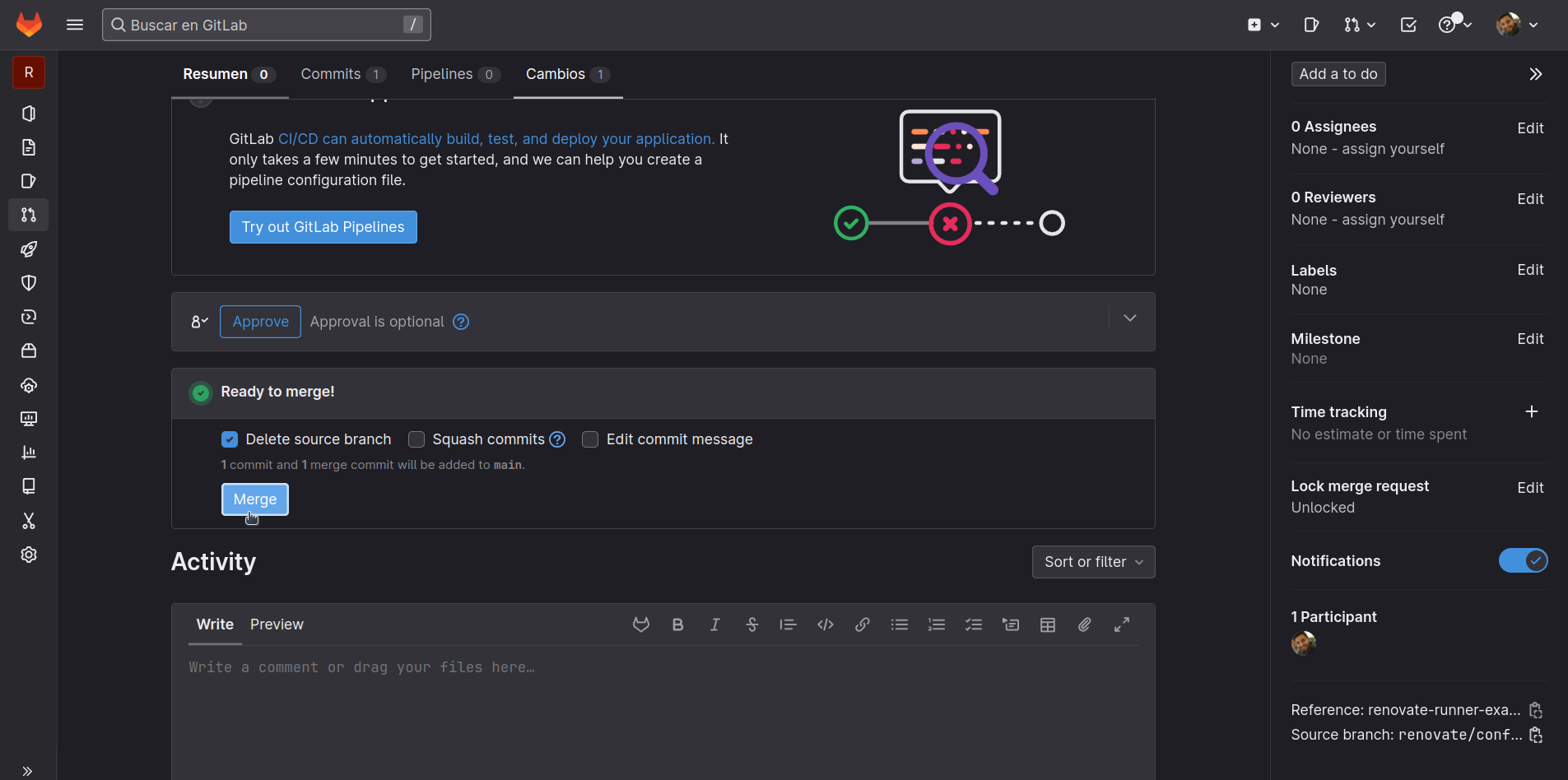The width and height of the screenshot is (1568, 780).
Task: Open Merge requests in the left sidebar
Action: (29, 215)
